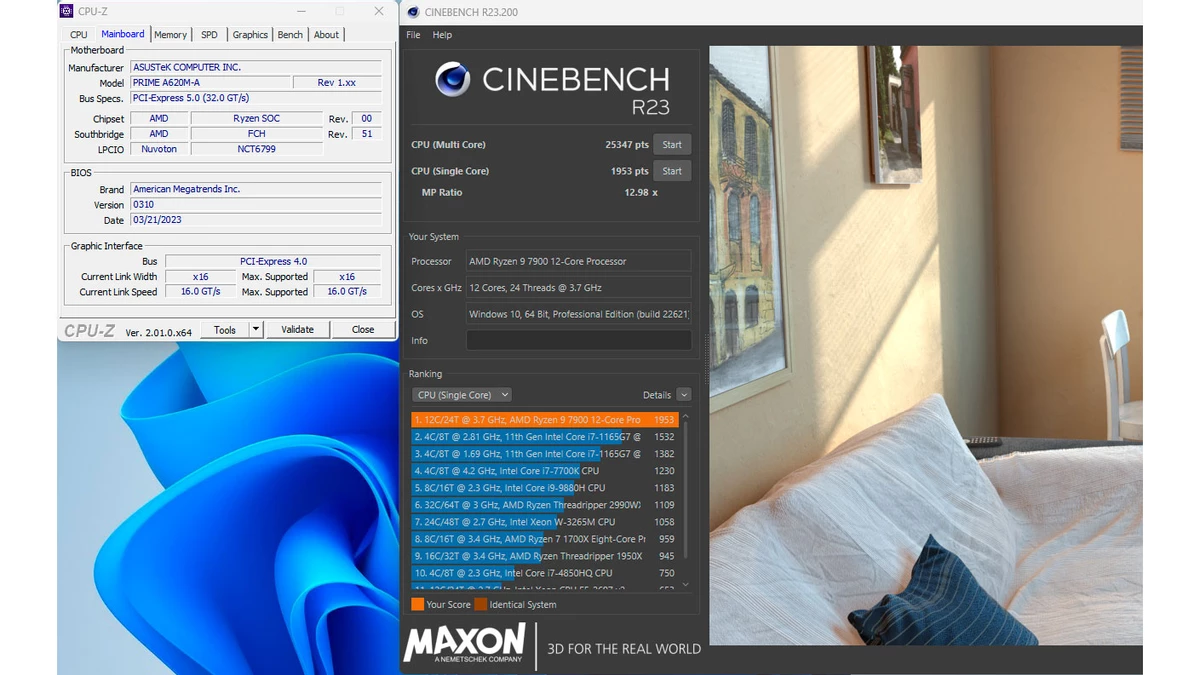Click the BIOS Date 03/21/2023 field
The height and width of the screenshot is (675, 1200).
[256, 219]
